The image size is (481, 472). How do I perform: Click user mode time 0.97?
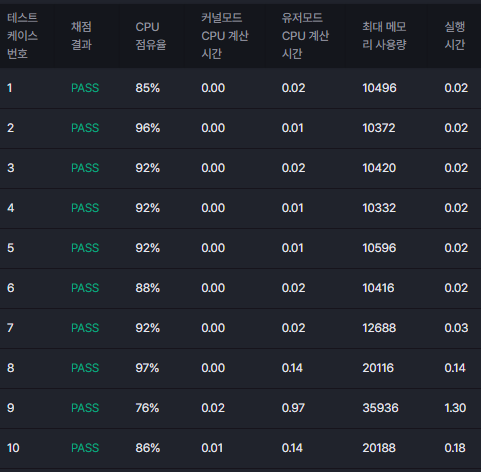(x=293, y=408)
